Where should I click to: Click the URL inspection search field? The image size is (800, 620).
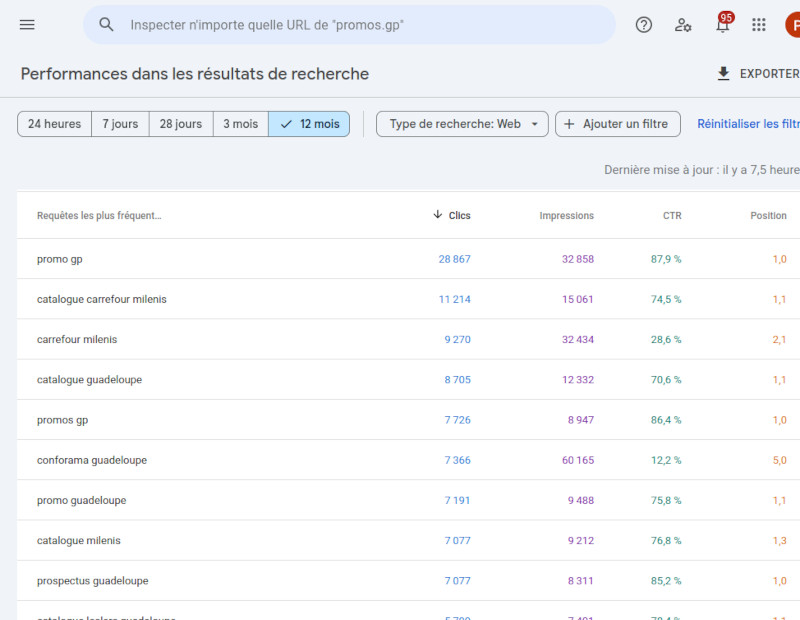[360, 25]
